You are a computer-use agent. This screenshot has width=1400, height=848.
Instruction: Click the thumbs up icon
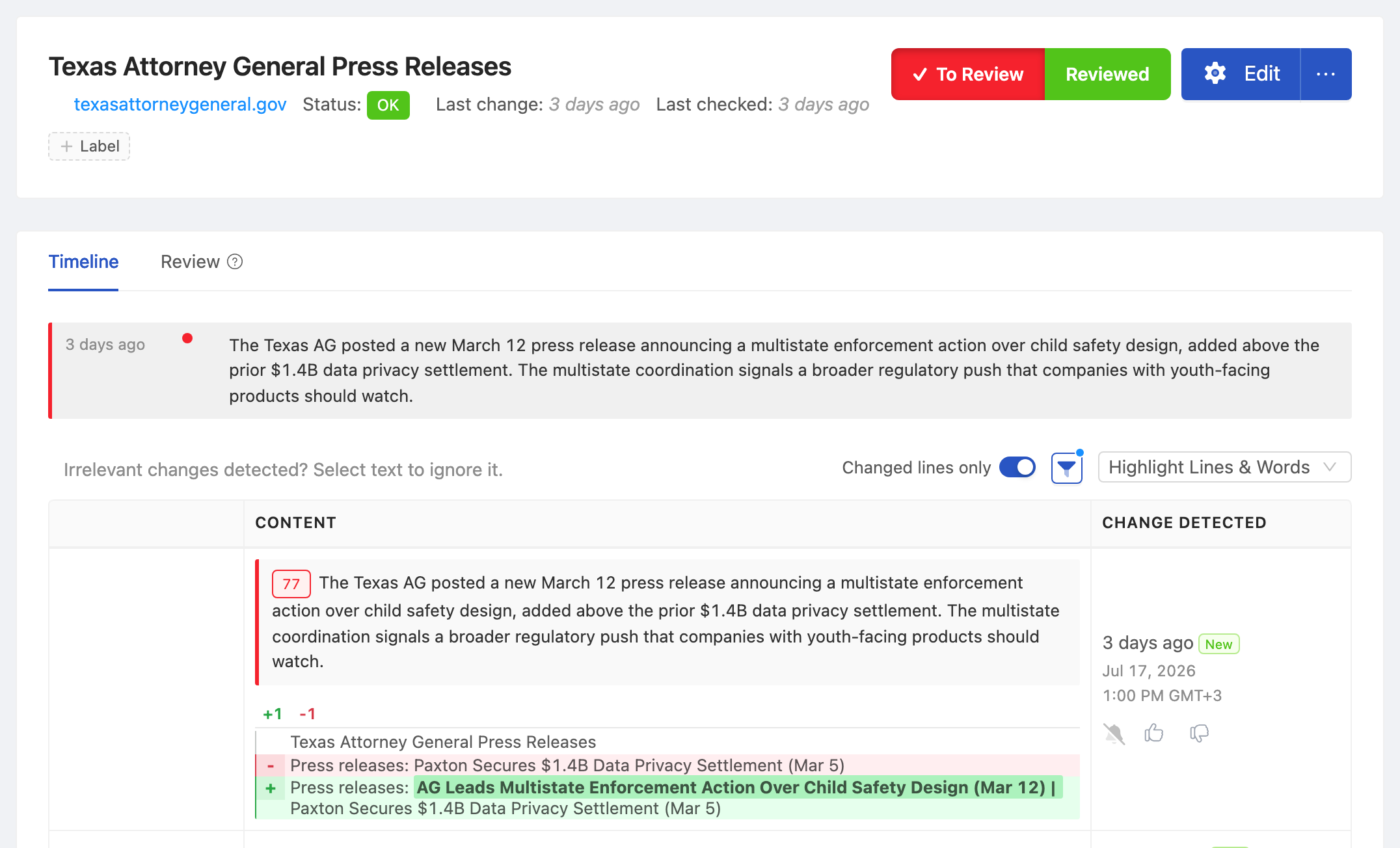(1154, 733)
